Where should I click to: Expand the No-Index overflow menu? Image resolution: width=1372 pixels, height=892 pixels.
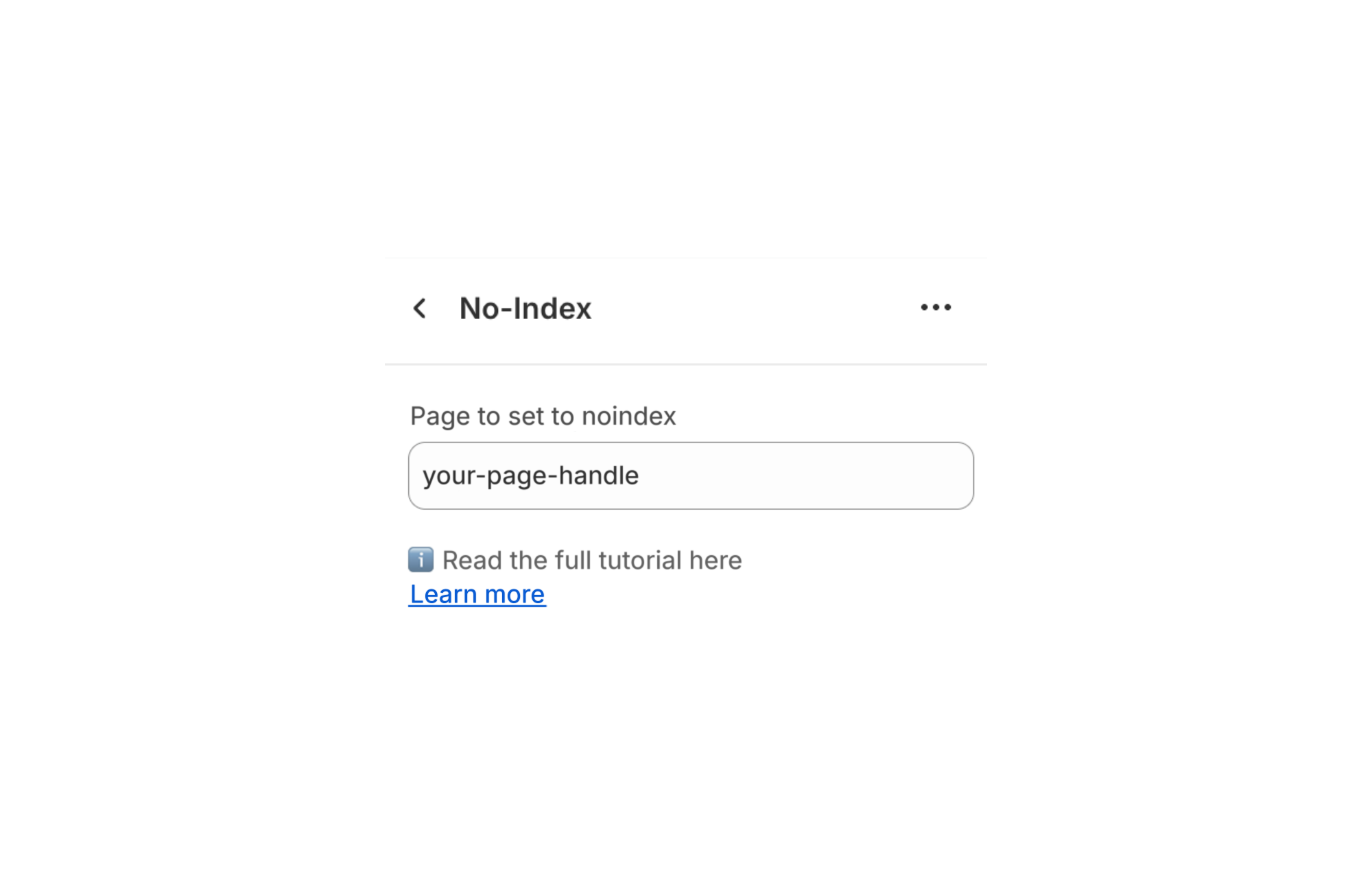point(936,307)
